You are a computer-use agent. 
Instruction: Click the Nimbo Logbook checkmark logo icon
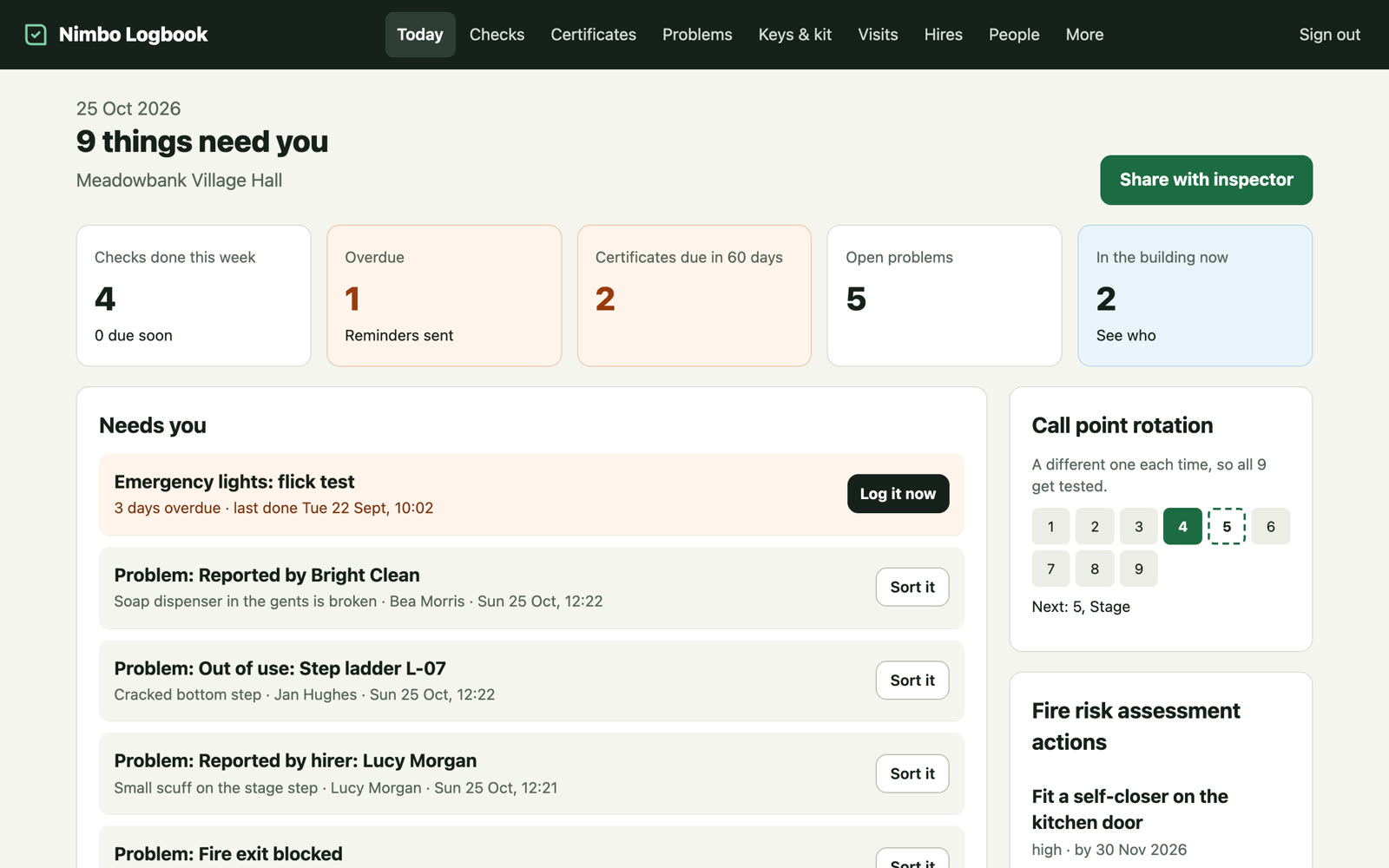36,35
